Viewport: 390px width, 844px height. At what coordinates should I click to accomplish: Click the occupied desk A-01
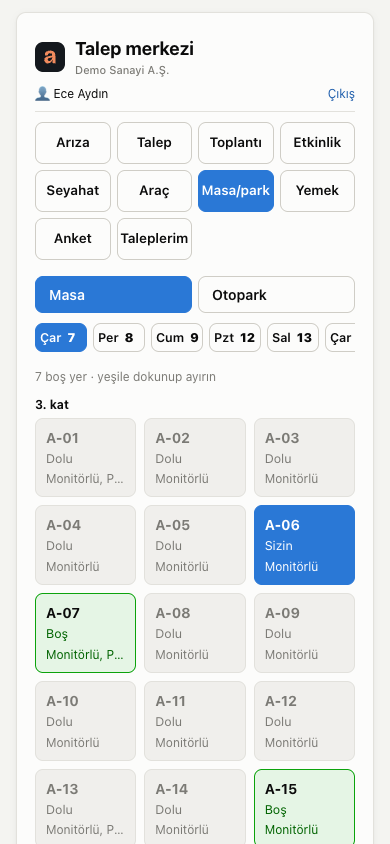coord(86,458)
